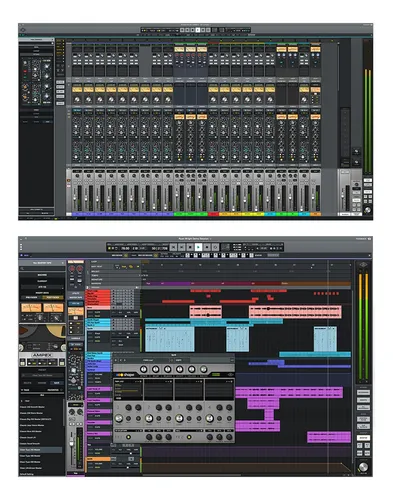Screen dimensions: 393x500
Task: Click the Record button in lower transport bar
Action: coord(207,247)
